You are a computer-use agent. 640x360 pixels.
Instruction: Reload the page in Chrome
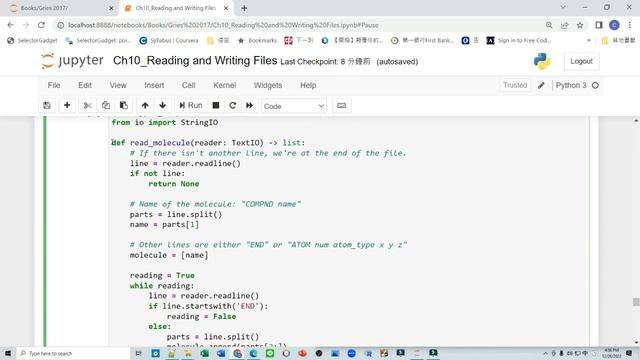click(41, 25)
